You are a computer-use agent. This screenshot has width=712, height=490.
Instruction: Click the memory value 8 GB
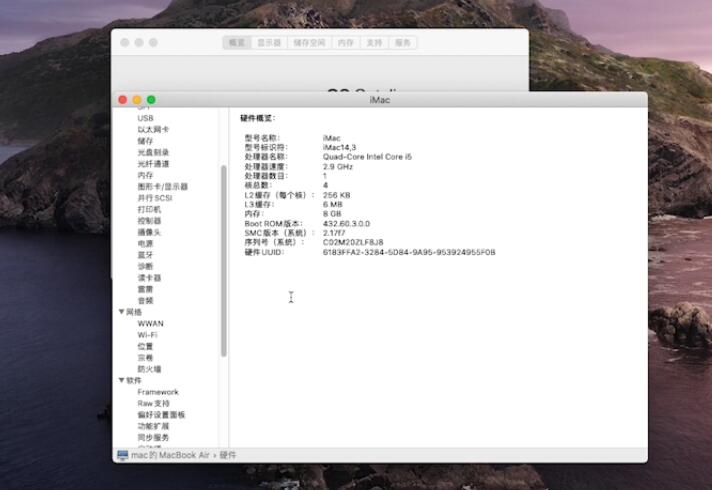click(x=332, y=214)
